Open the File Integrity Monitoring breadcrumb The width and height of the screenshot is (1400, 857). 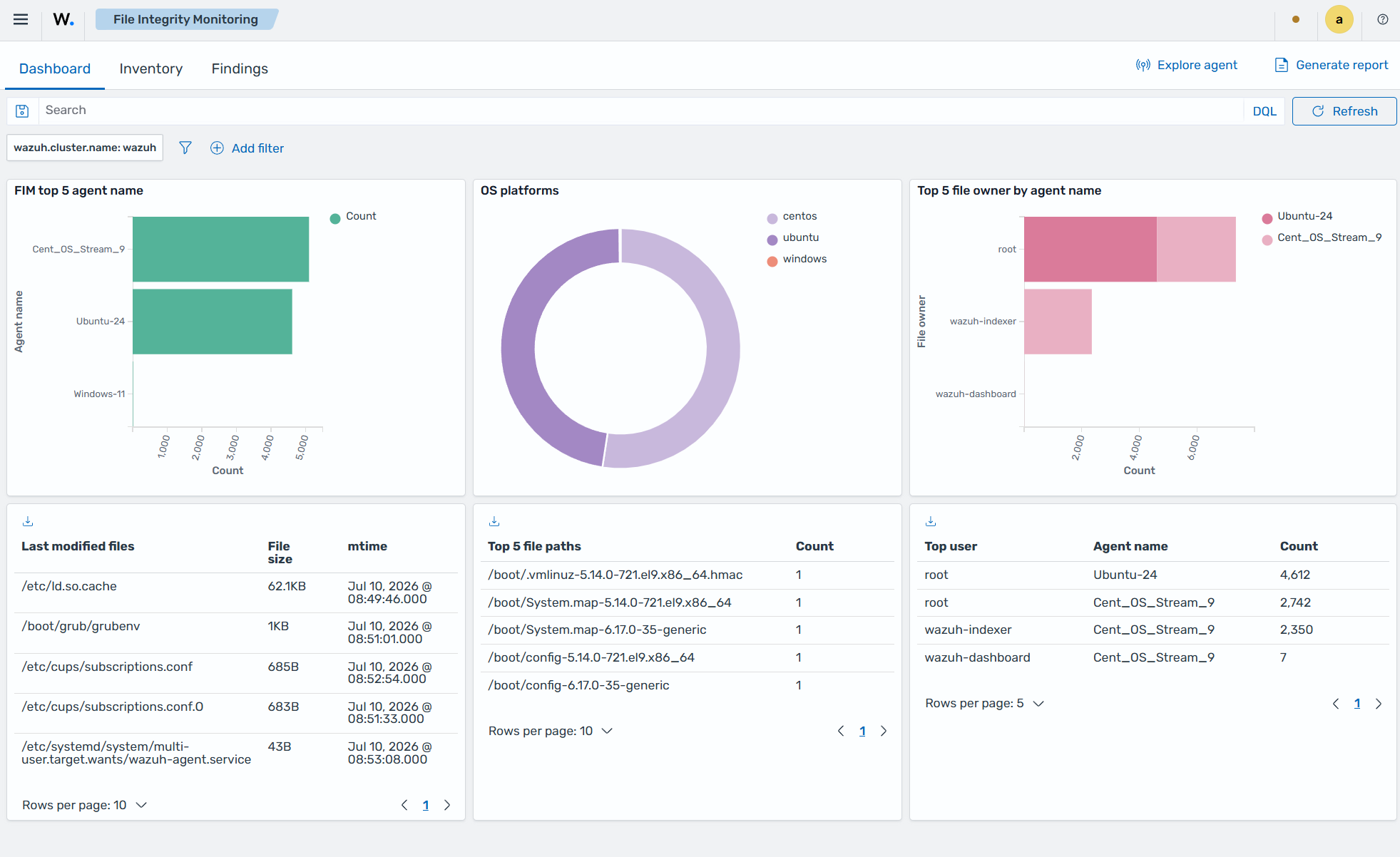pos(185,19)
